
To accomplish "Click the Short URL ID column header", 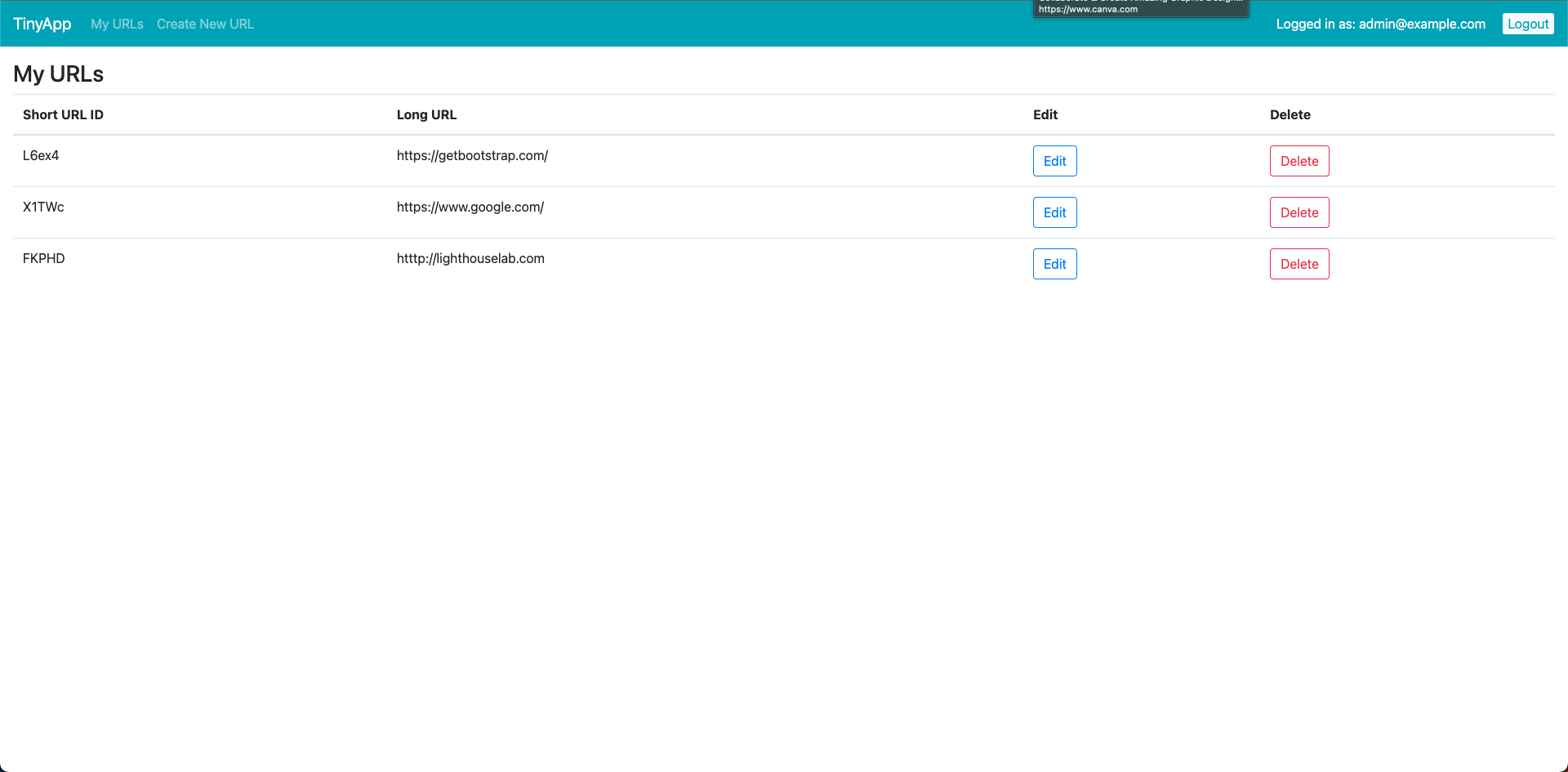I will [63, 114].
